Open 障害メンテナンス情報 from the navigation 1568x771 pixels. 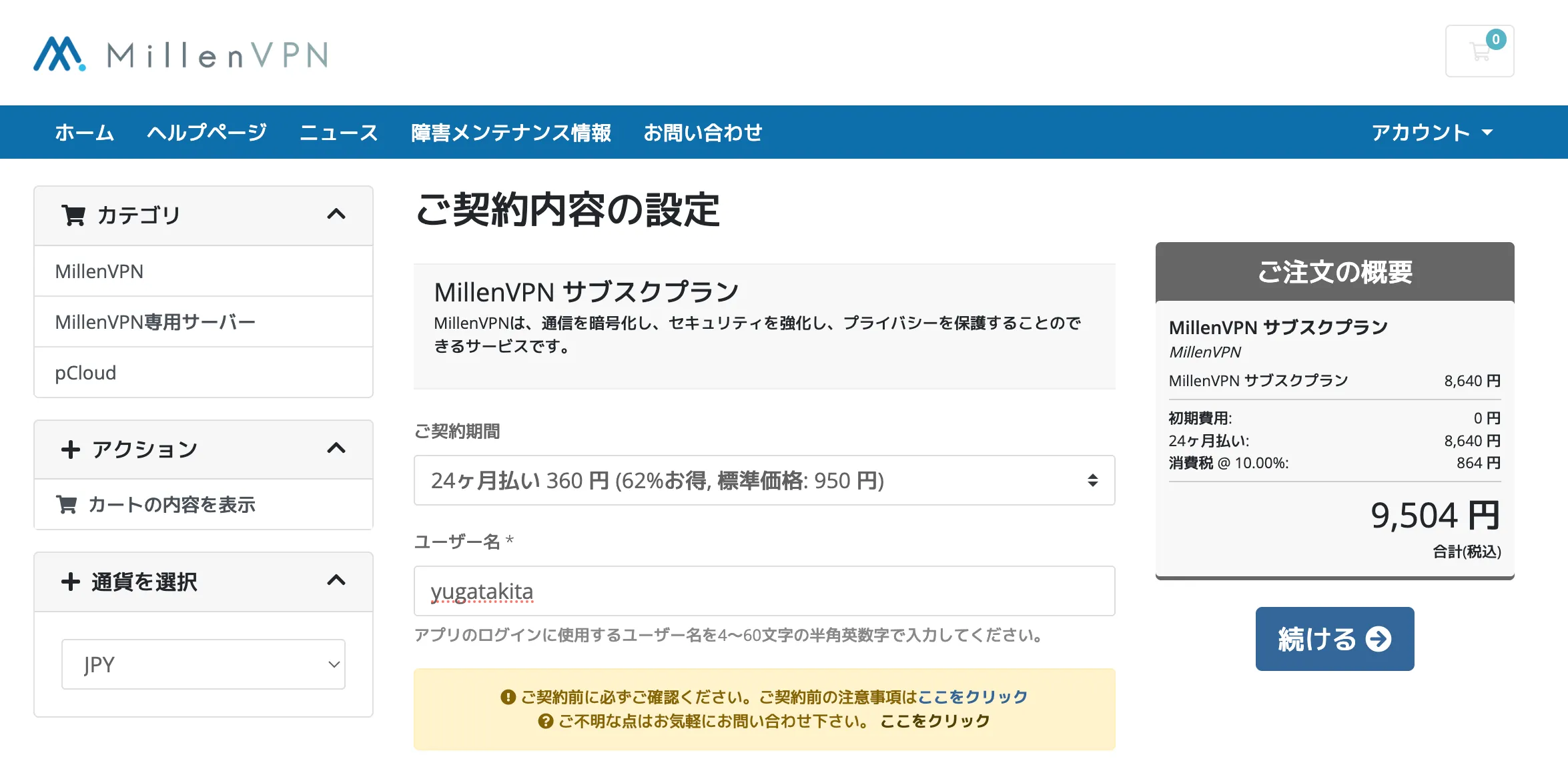(512, 132)
